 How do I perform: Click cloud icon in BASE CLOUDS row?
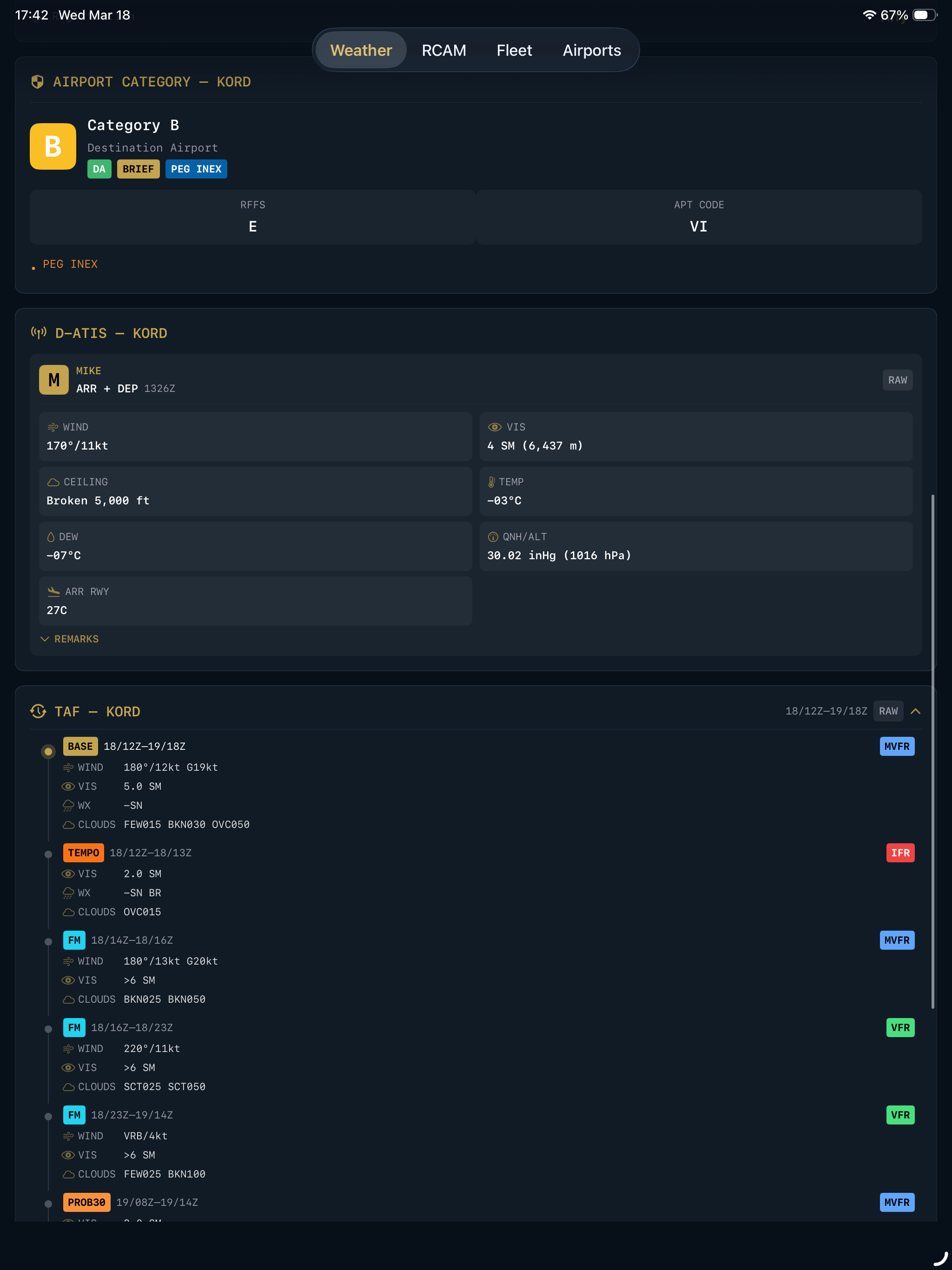pos(68,825)
